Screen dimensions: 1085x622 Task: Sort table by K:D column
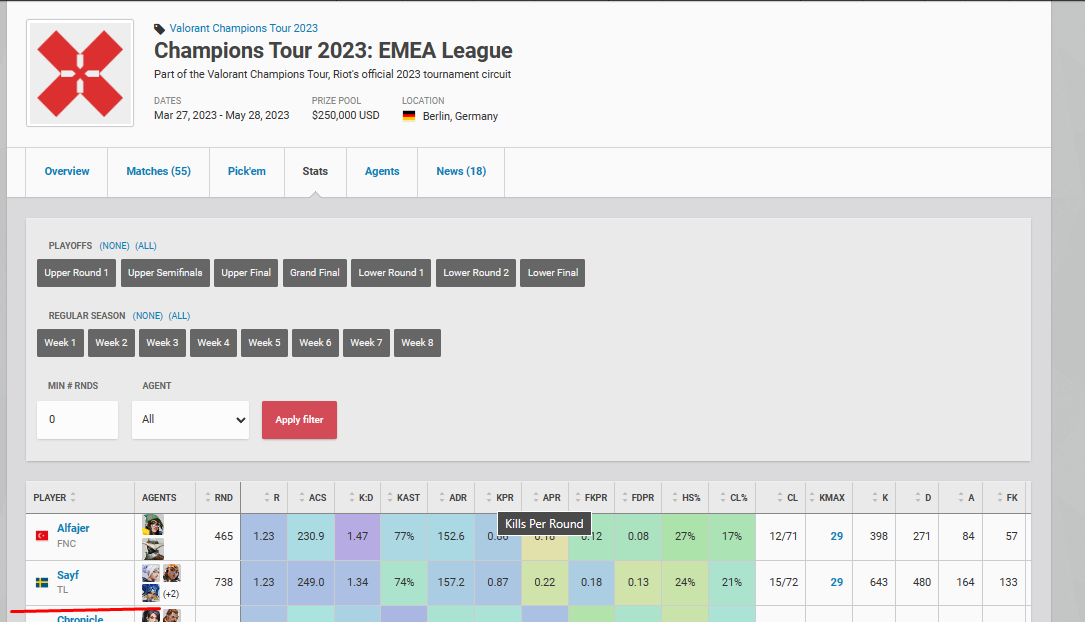(360, 497)
